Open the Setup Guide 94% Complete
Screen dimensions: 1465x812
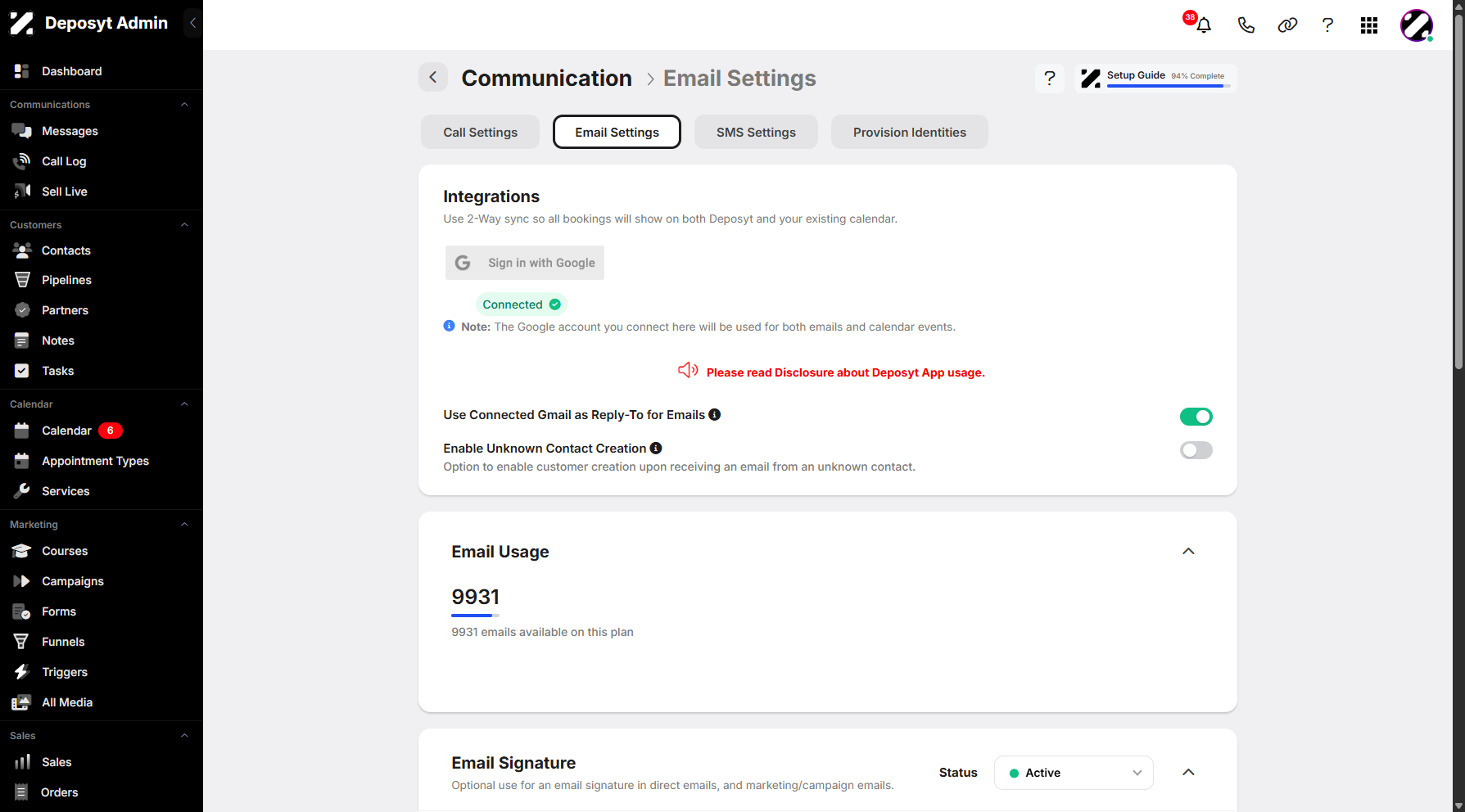click(1155, 79)
